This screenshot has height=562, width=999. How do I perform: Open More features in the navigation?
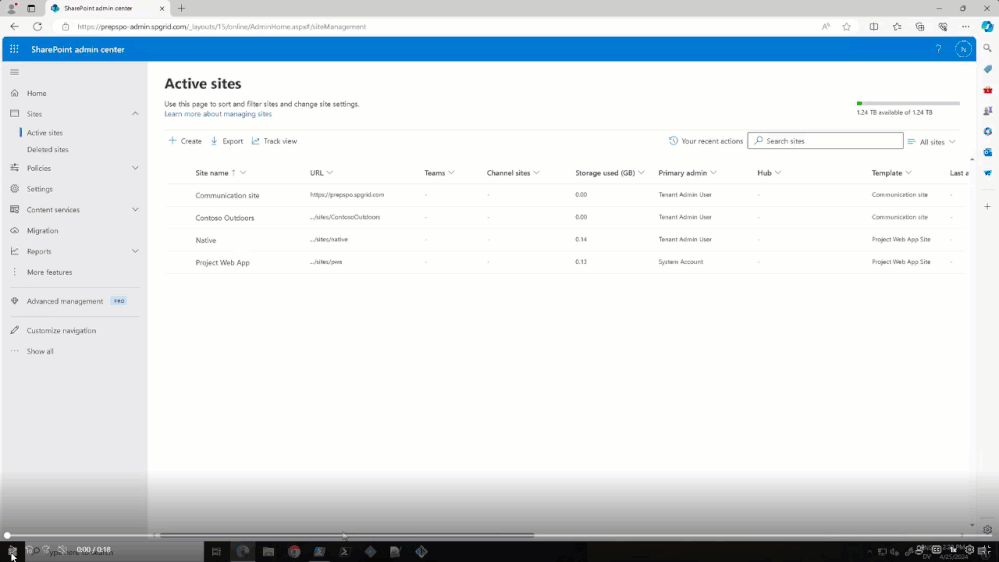coord(49,272)
